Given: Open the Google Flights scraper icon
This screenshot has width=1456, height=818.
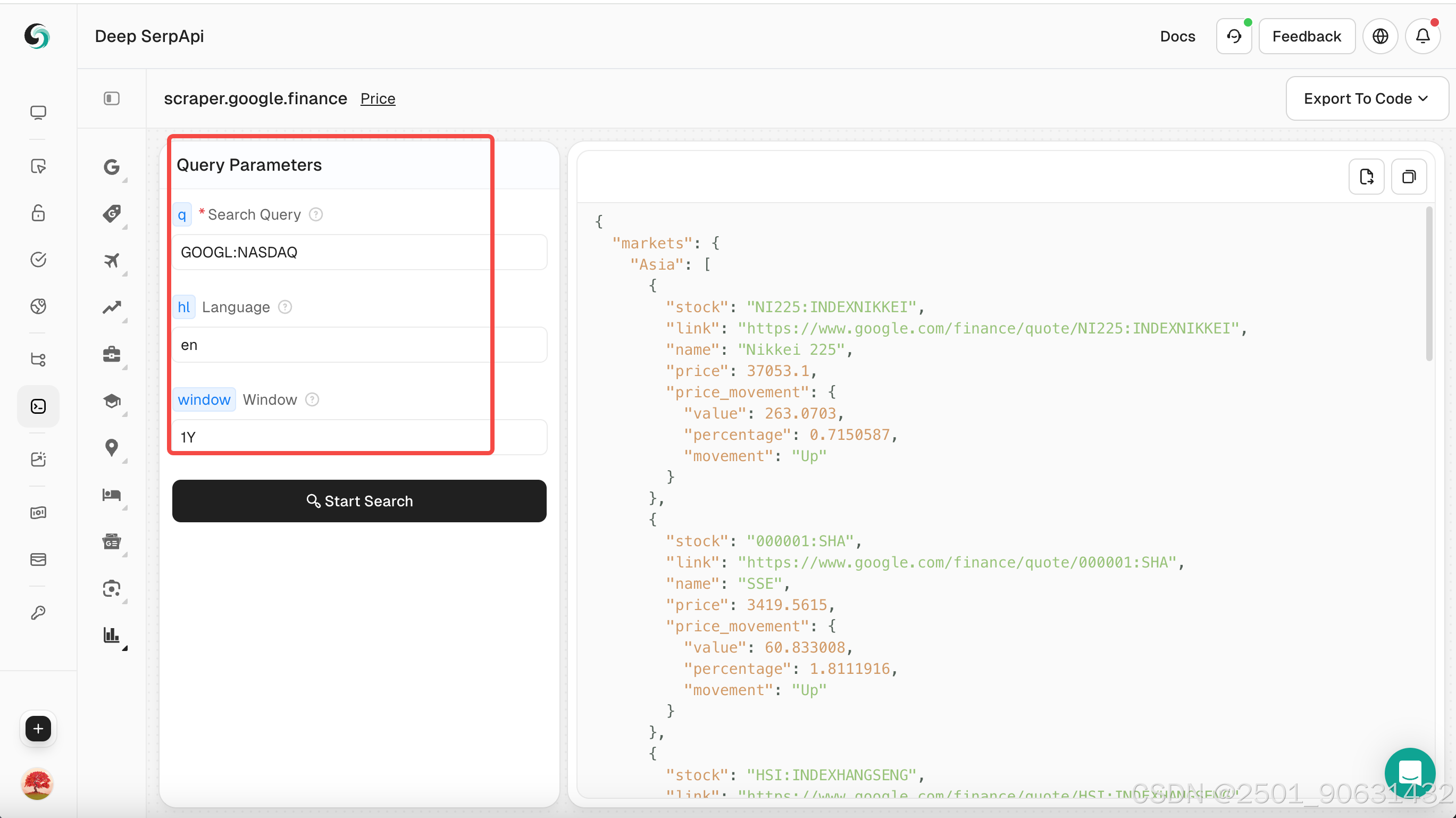Looking at the screenshot, I should tap(111, 261).
